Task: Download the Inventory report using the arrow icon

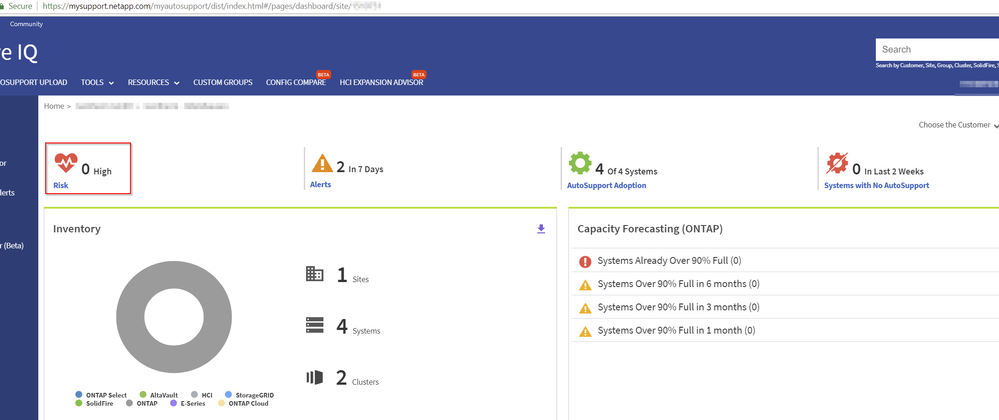Action: click(541, 229)
